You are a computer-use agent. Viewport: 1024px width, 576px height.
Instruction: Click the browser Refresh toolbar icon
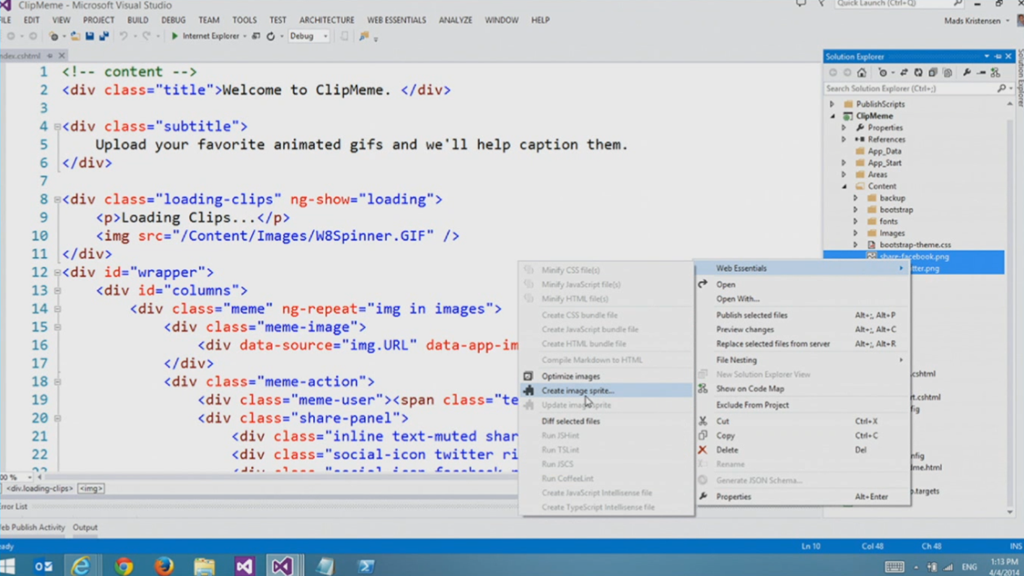tap(270, 37)
